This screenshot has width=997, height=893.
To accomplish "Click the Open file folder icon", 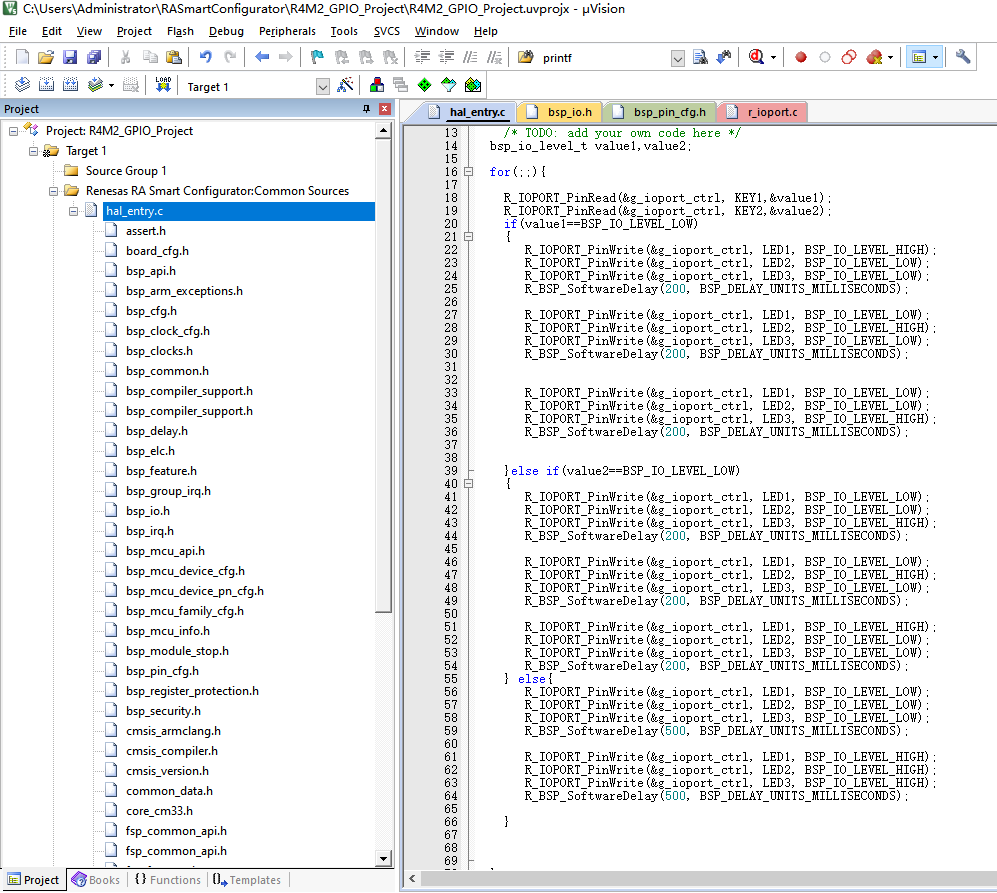I will 46,57.
